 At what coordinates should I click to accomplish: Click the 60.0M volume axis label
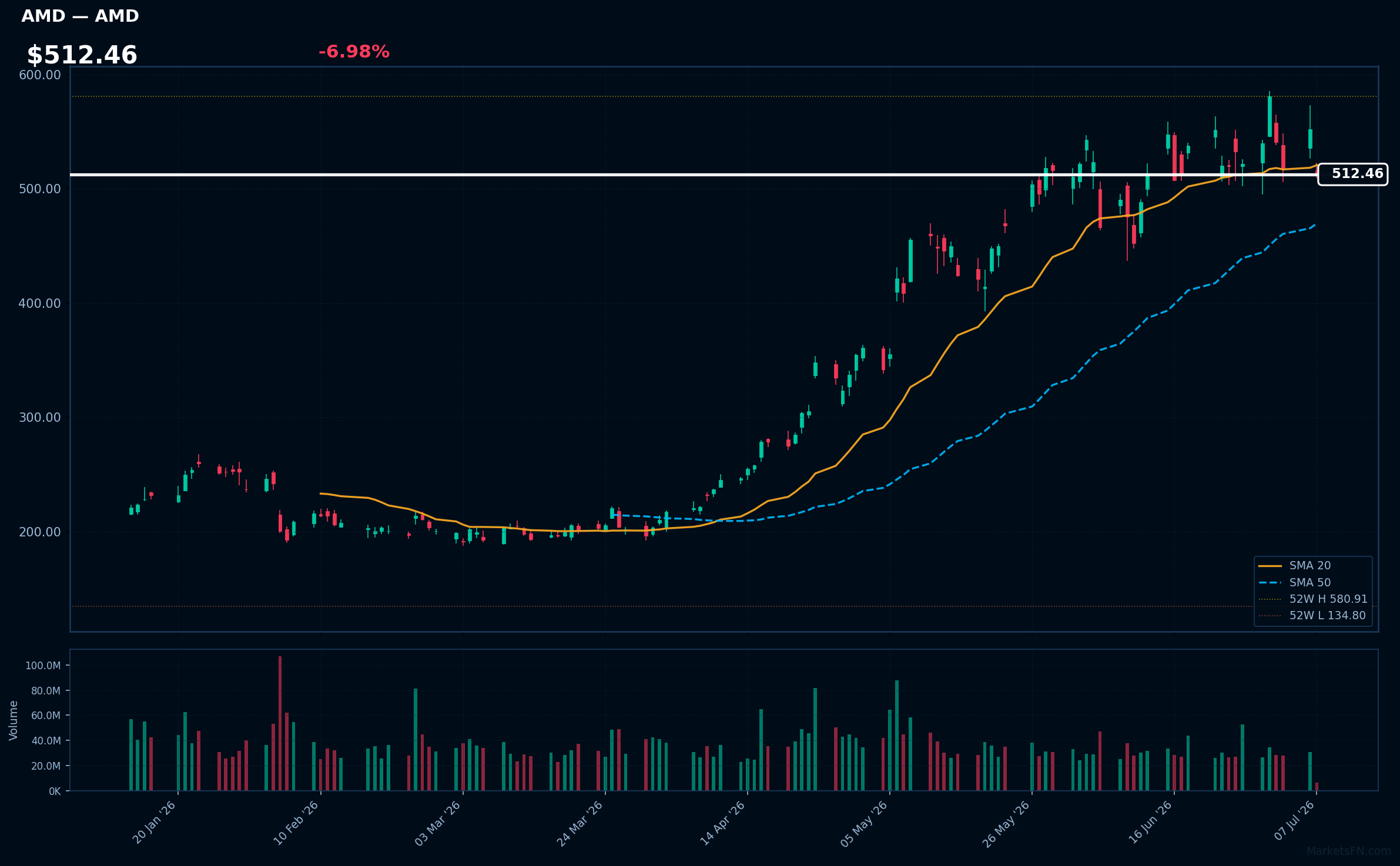click(x=46, y=716)
